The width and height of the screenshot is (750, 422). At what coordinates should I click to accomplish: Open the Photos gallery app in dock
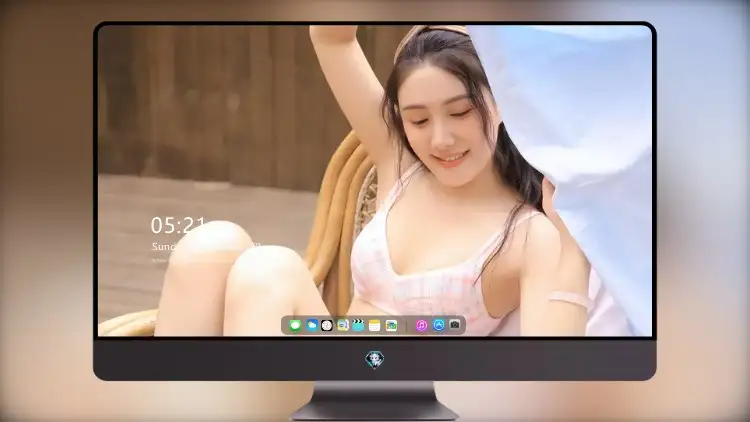point(391,325)
